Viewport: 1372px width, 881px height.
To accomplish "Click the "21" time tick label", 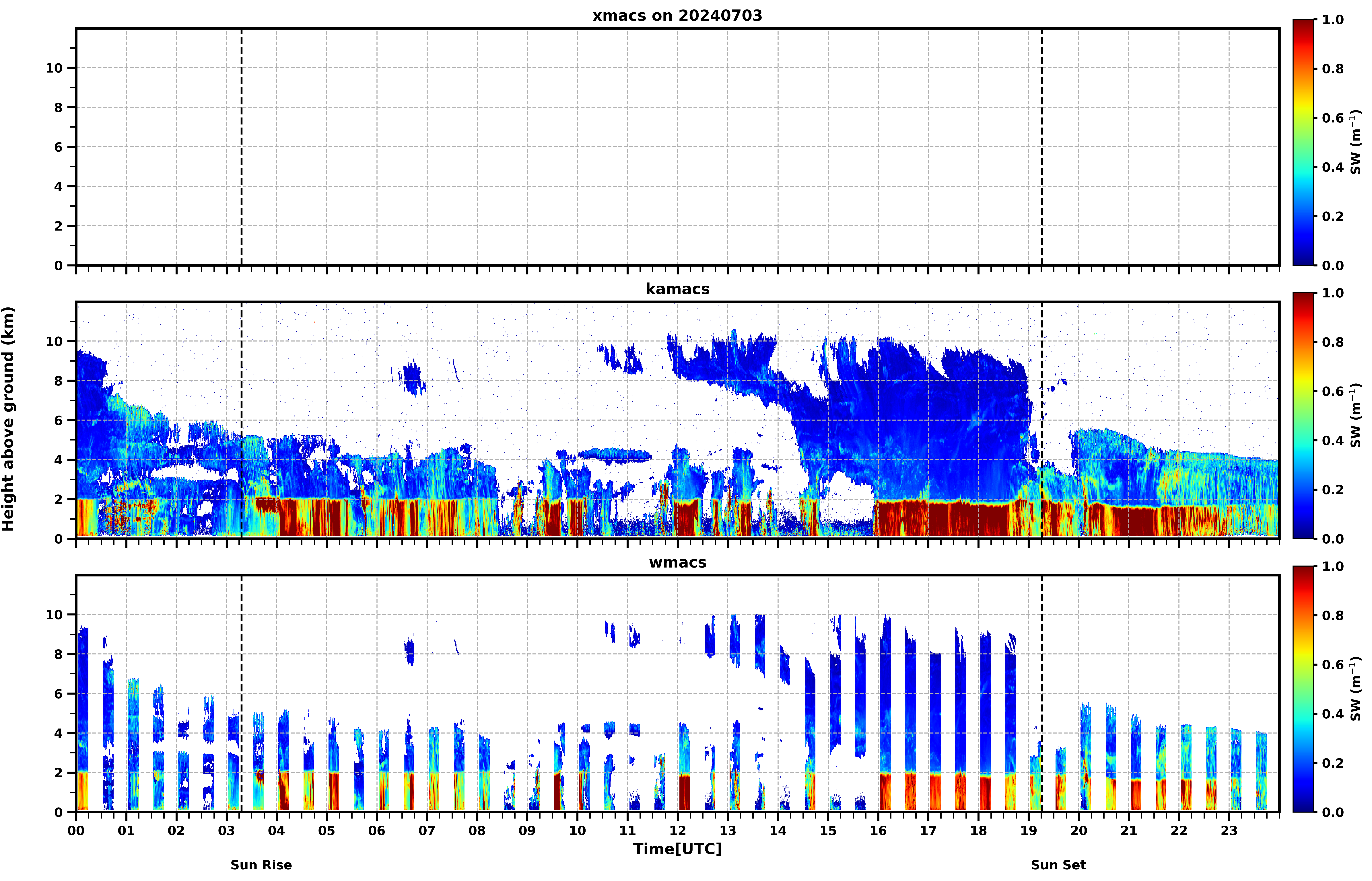I will (1129, 831).
